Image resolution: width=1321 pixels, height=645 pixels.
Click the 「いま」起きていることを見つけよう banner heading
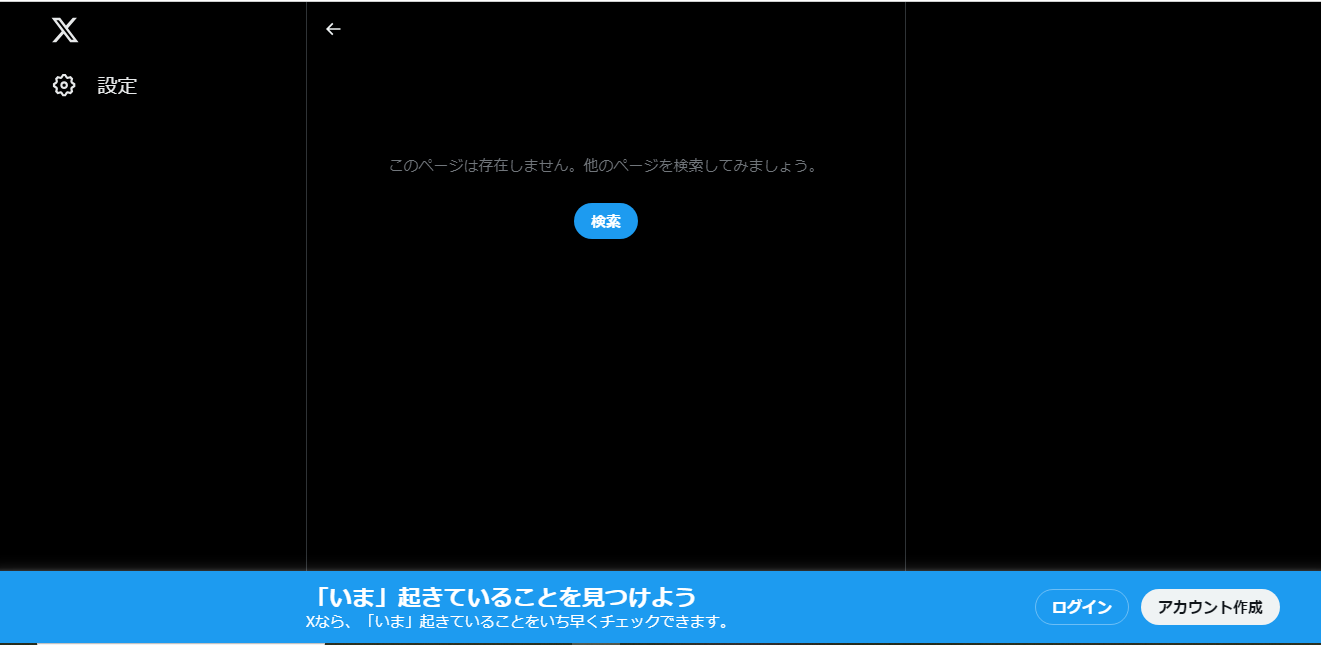(503, 597)
